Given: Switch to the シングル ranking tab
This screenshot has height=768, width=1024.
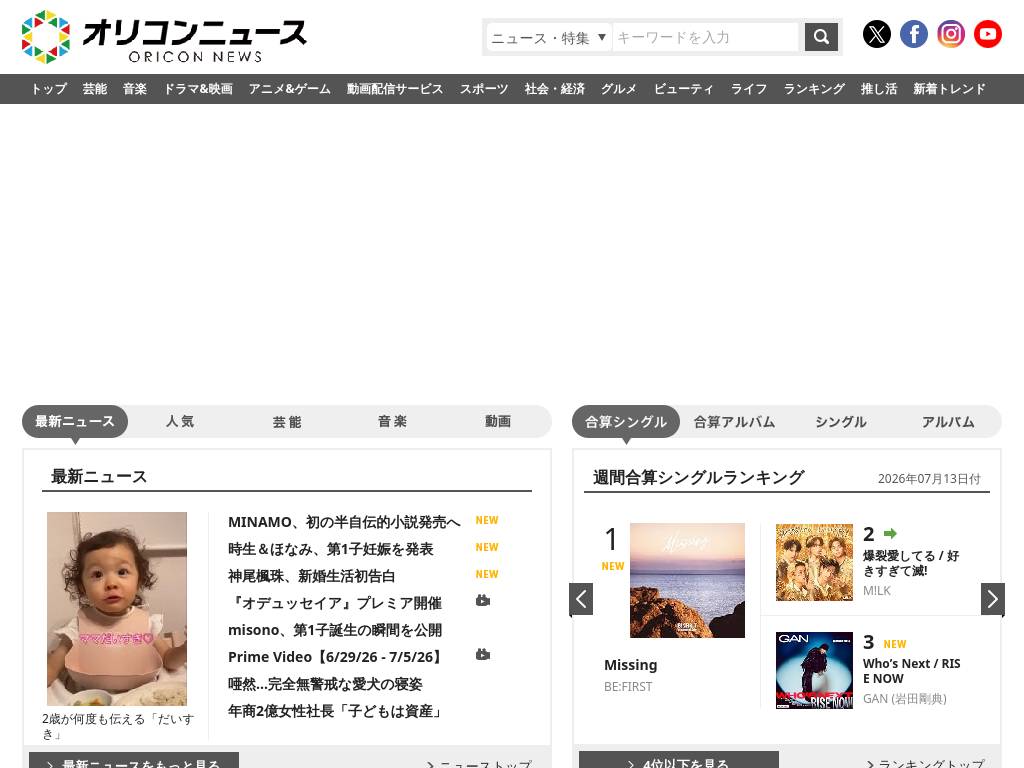Looking at the screenshot, I should coord(841,422).
